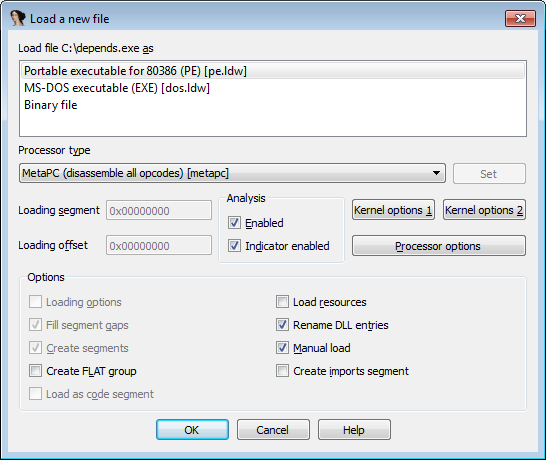Click the IDA portrait icon in title bar

tap(18, 18)
